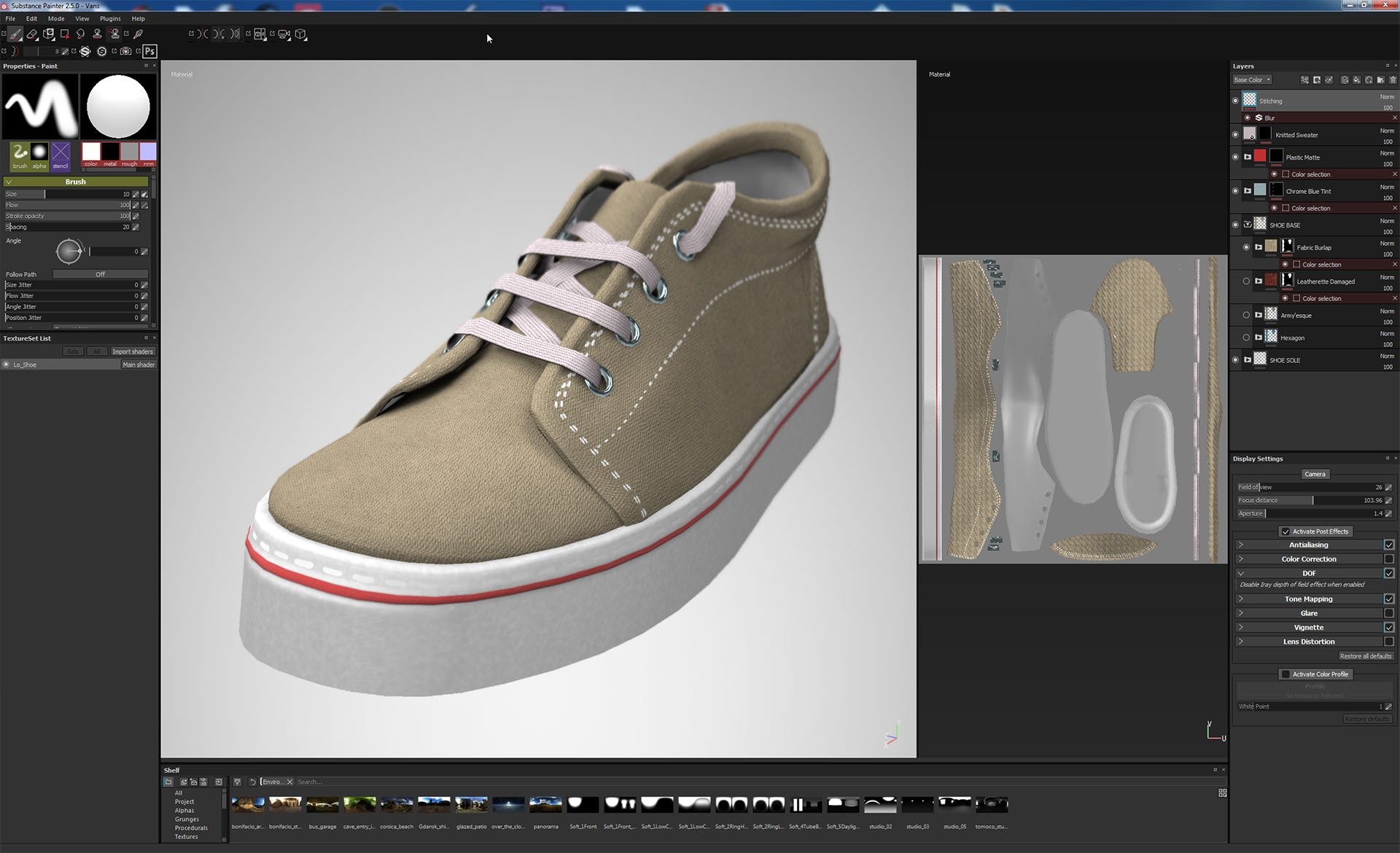Click the Import shaders button

pyautogui.click(x=132, y=351)
